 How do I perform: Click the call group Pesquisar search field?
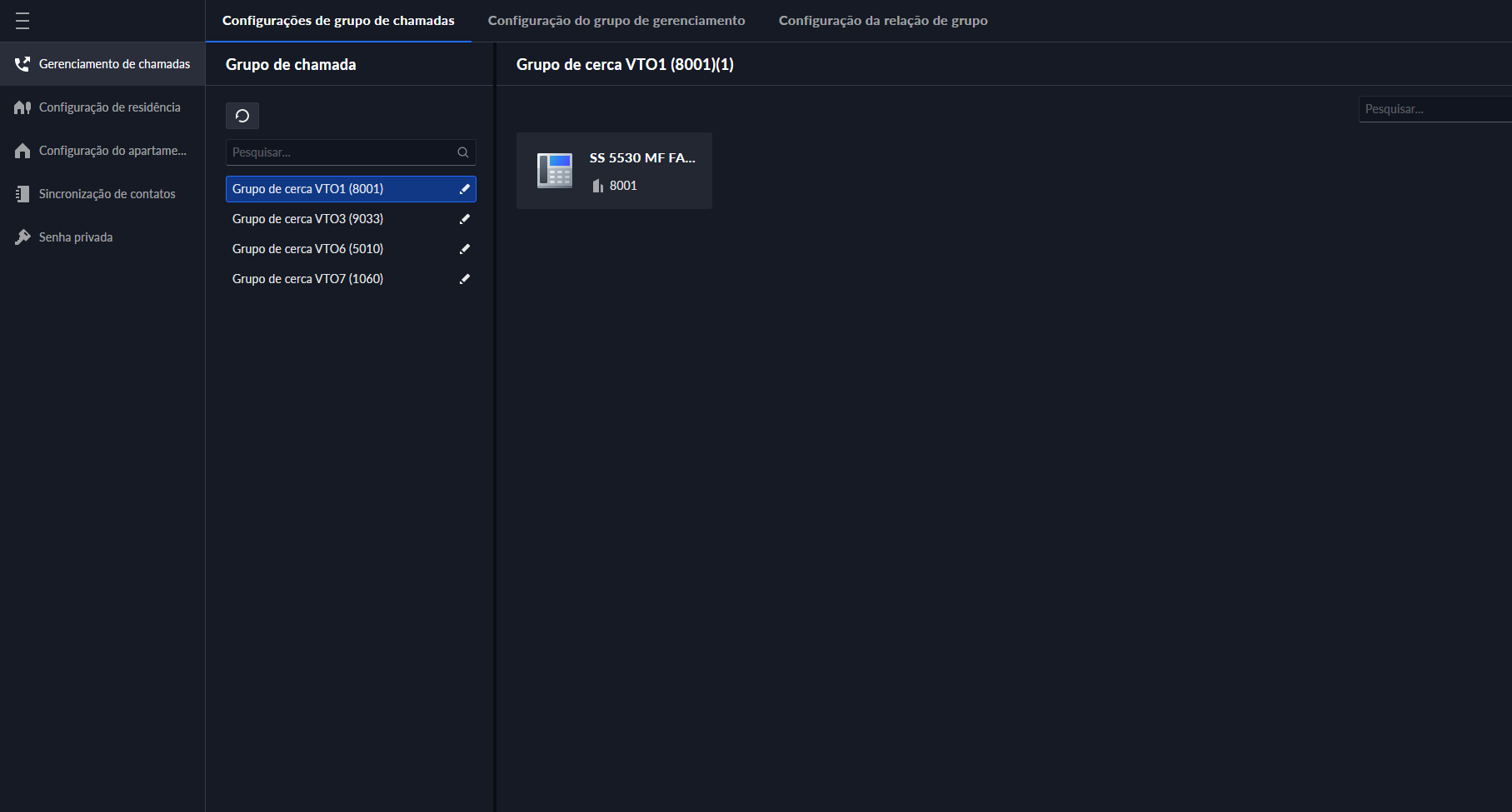pos(342,152)
